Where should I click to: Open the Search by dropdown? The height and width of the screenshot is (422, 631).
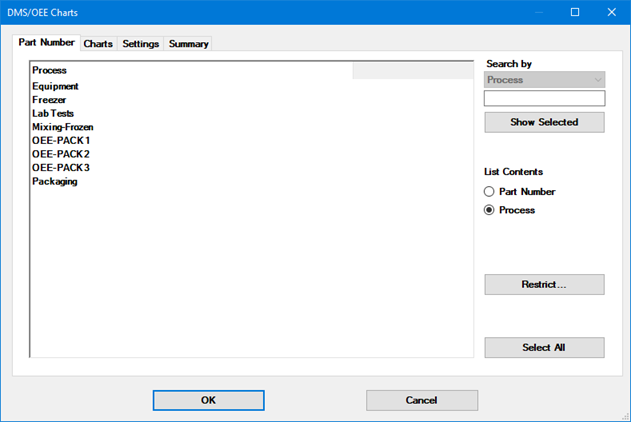click(x=544, y=80)
